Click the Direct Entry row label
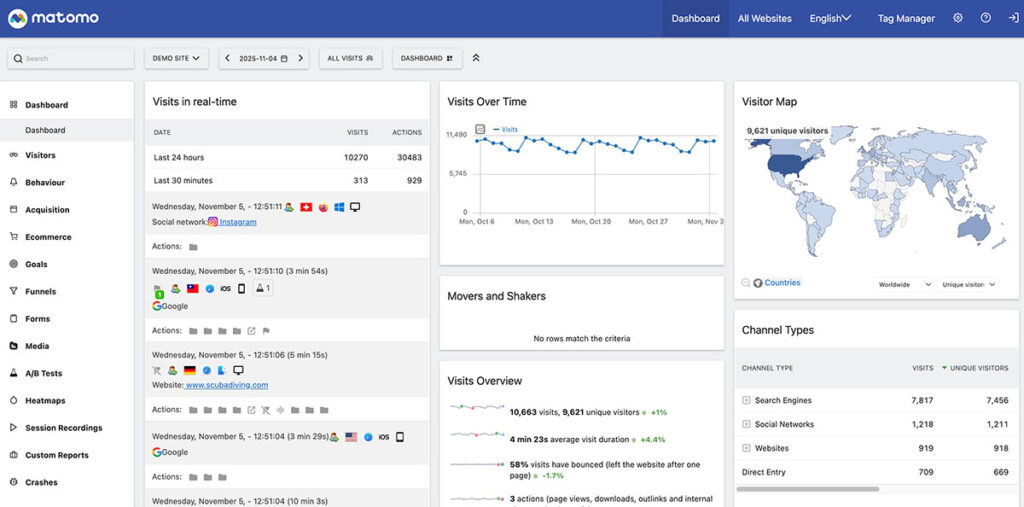The width and height of the screenshot is (1024, 507). tap(763, 472)
